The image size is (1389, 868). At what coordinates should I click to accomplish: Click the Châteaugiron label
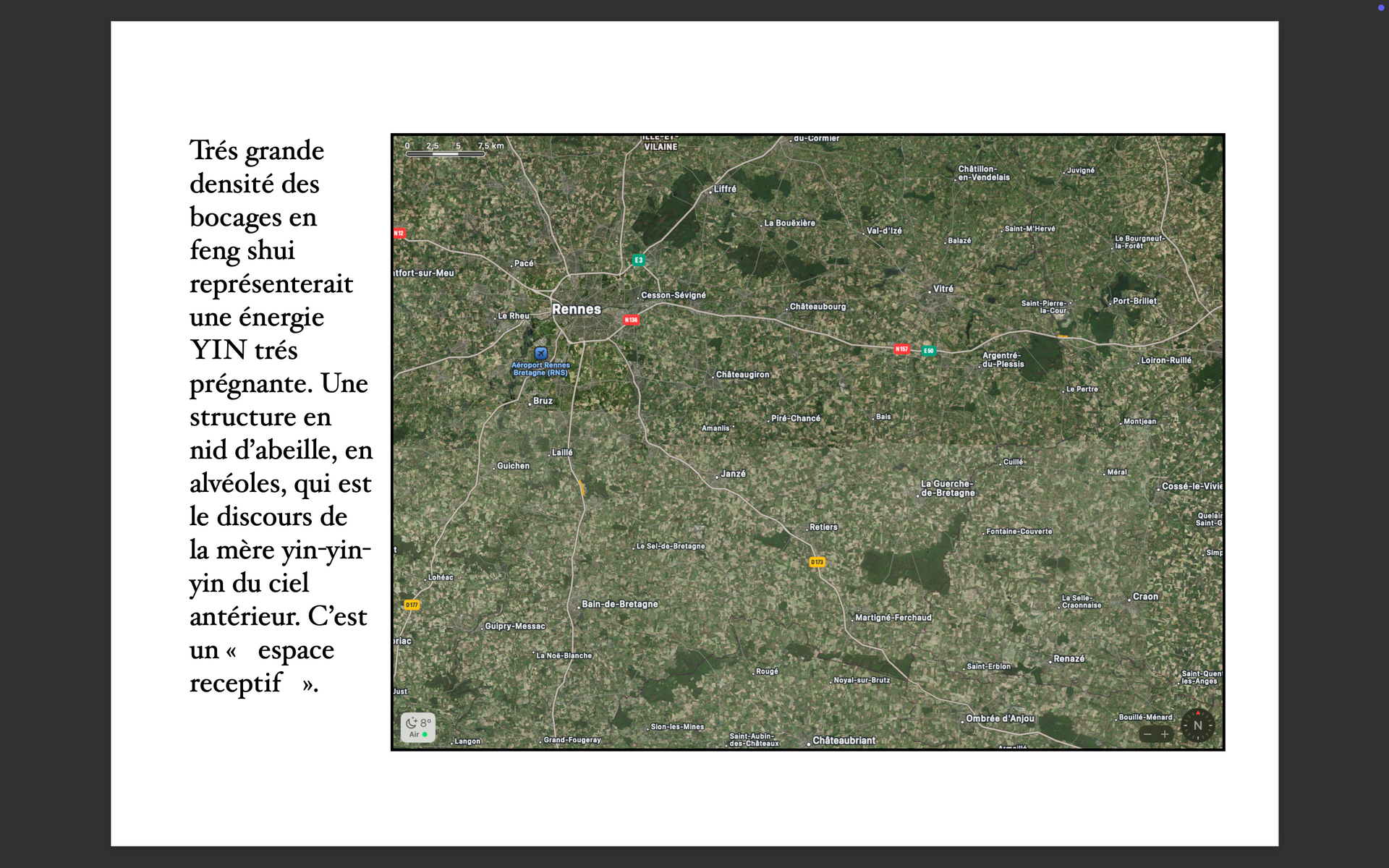coord(742,375)
